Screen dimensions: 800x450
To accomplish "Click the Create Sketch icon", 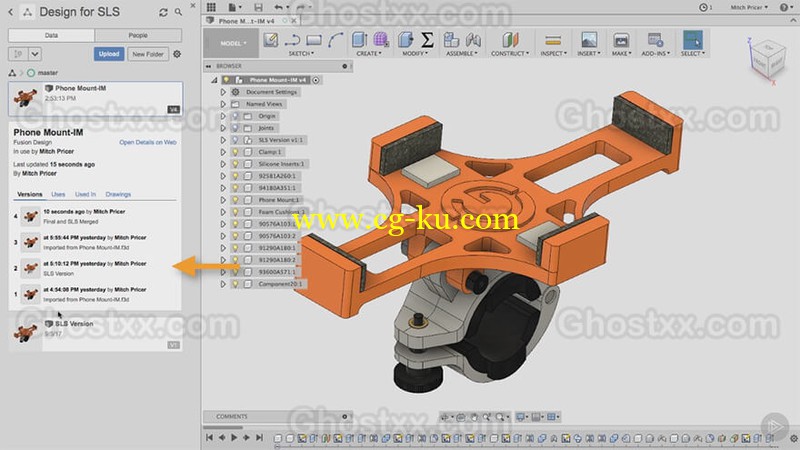I will (x=271, y=40).
